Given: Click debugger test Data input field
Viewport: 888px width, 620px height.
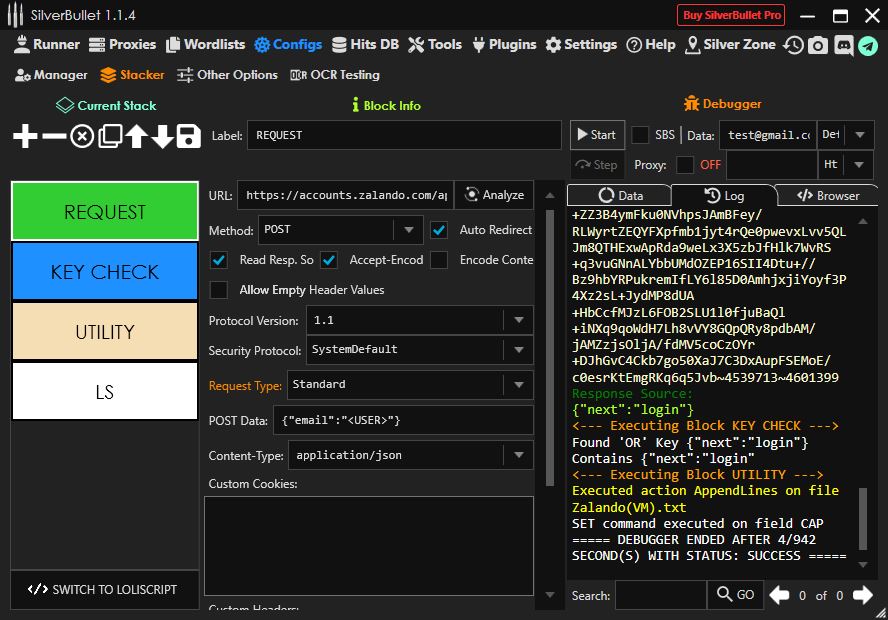Looking at the screenshot, I should click(x=768, y=135).
